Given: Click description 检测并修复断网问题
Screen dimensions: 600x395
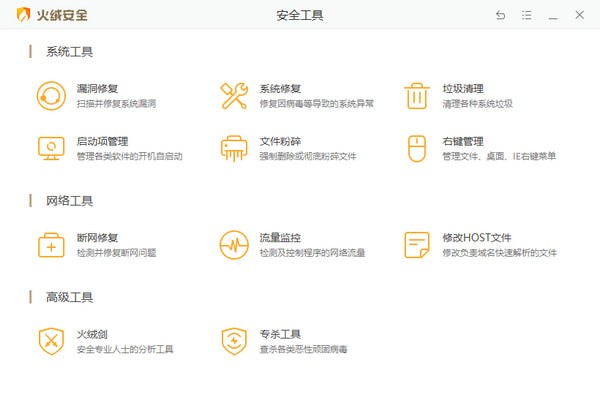Looking at the screenshot, I should click(116, 253).
